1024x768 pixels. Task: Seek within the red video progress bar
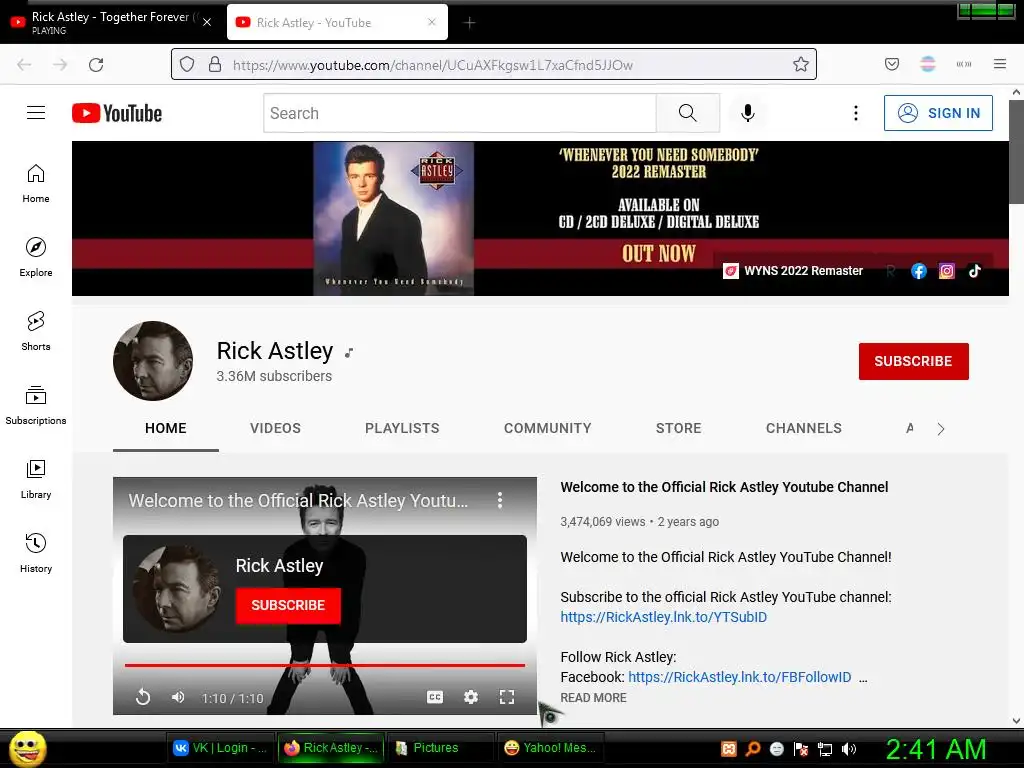[x=325, y=665]
